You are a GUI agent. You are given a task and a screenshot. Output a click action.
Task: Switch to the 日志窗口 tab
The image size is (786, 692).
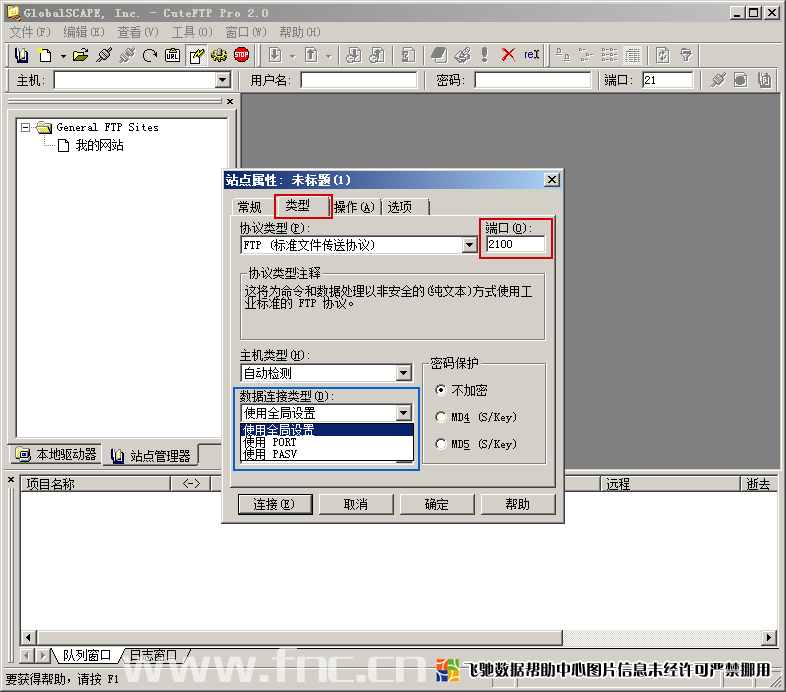pos(153,655)
